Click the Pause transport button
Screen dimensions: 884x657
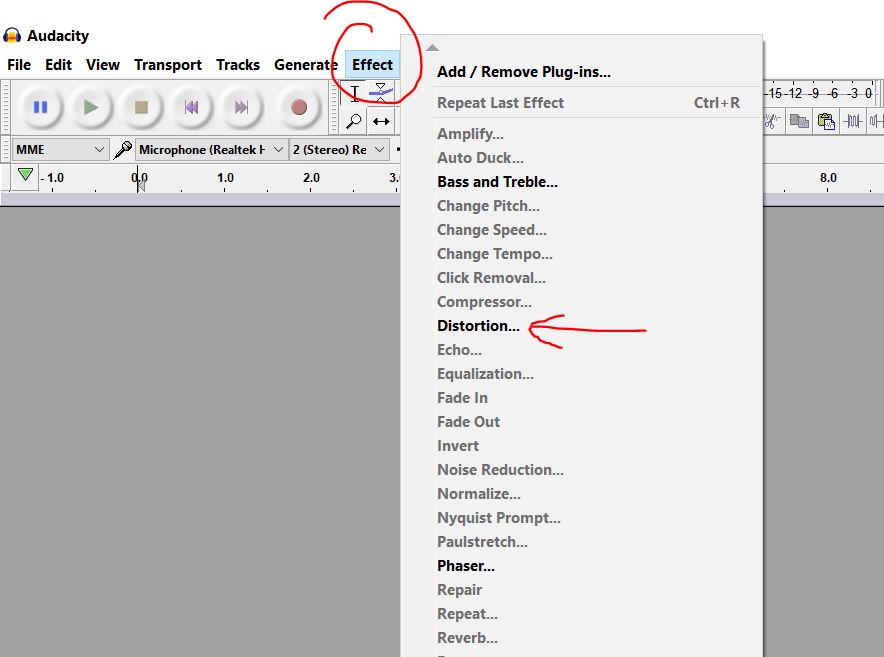pos(40,107)
